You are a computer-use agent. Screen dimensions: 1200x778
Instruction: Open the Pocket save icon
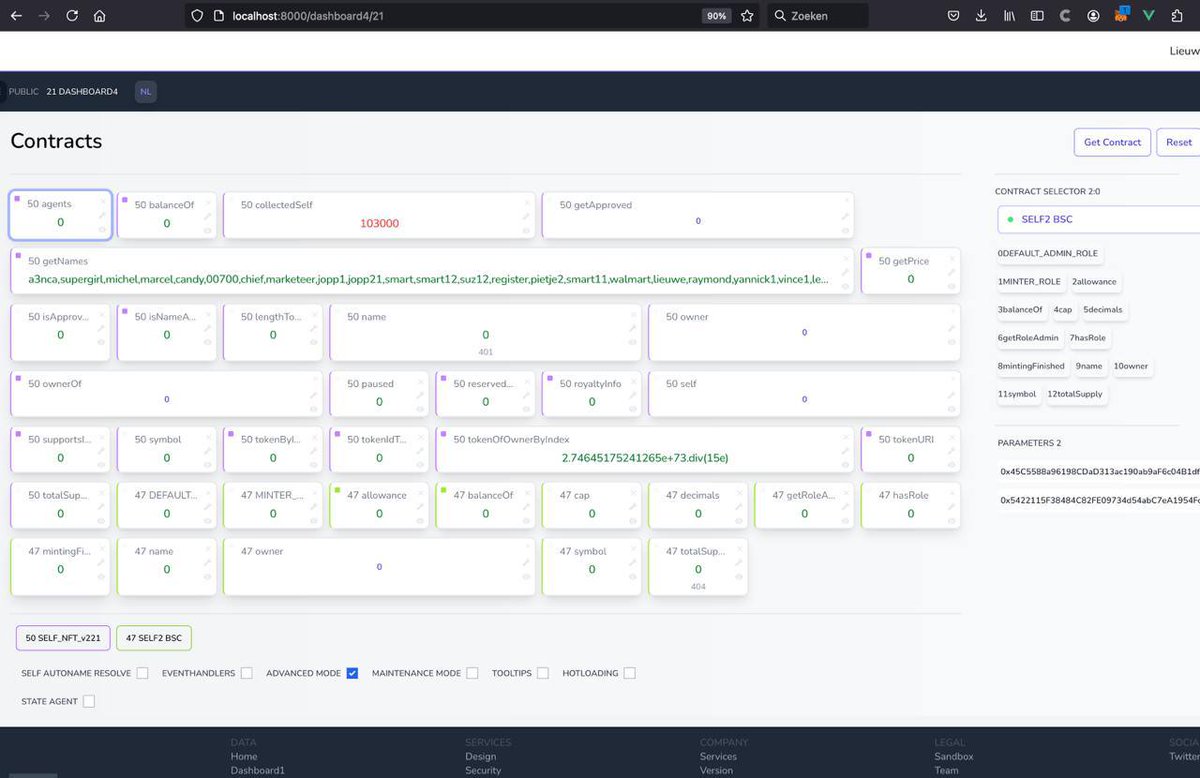coord(954,16)
